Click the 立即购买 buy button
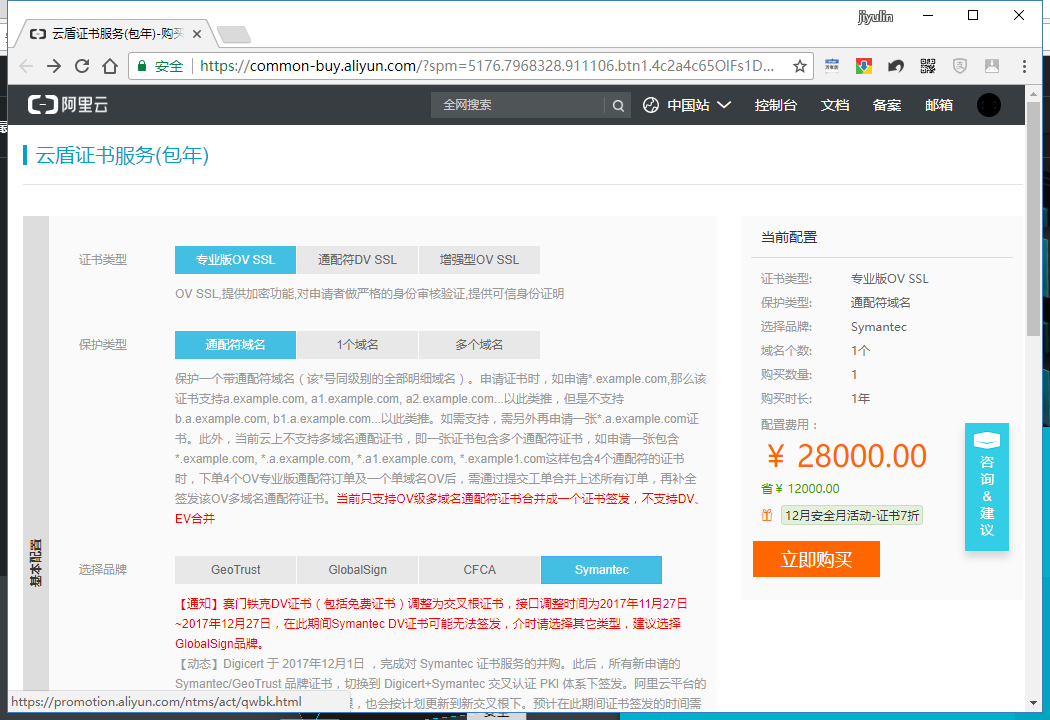 (816, 559)
